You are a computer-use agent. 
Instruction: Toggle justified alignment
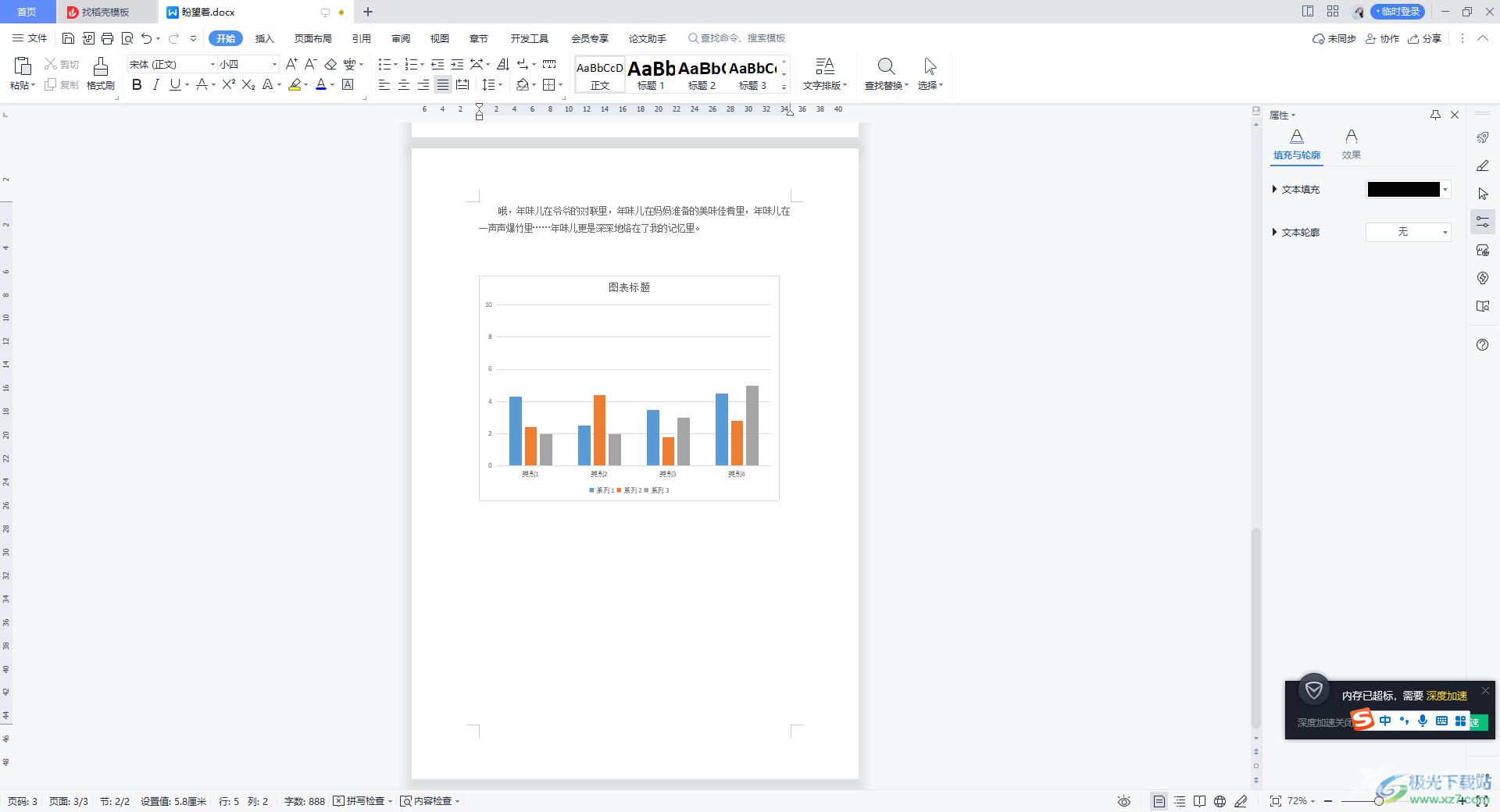coord(442,84)
